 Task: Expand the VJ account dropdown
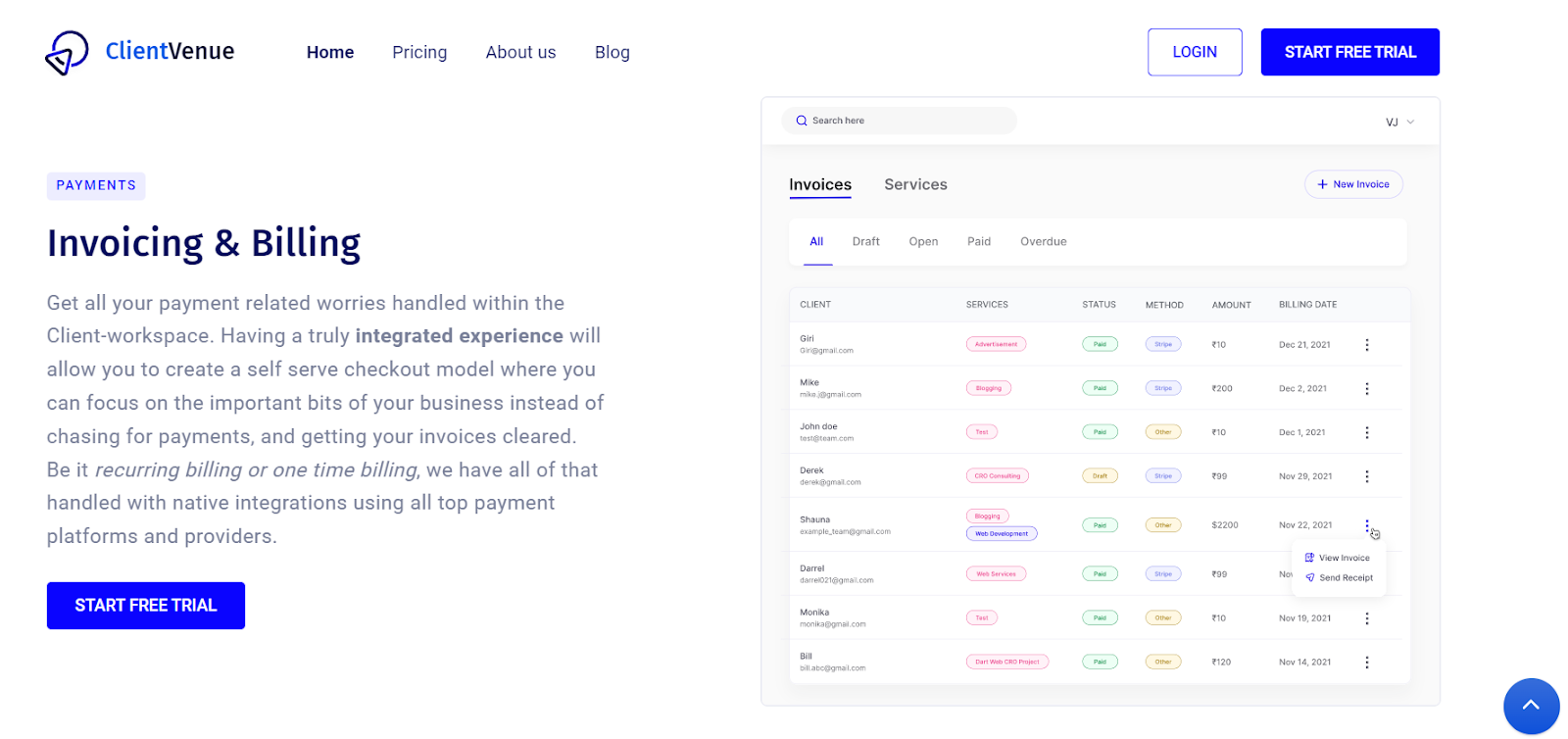pos(1410,122)
